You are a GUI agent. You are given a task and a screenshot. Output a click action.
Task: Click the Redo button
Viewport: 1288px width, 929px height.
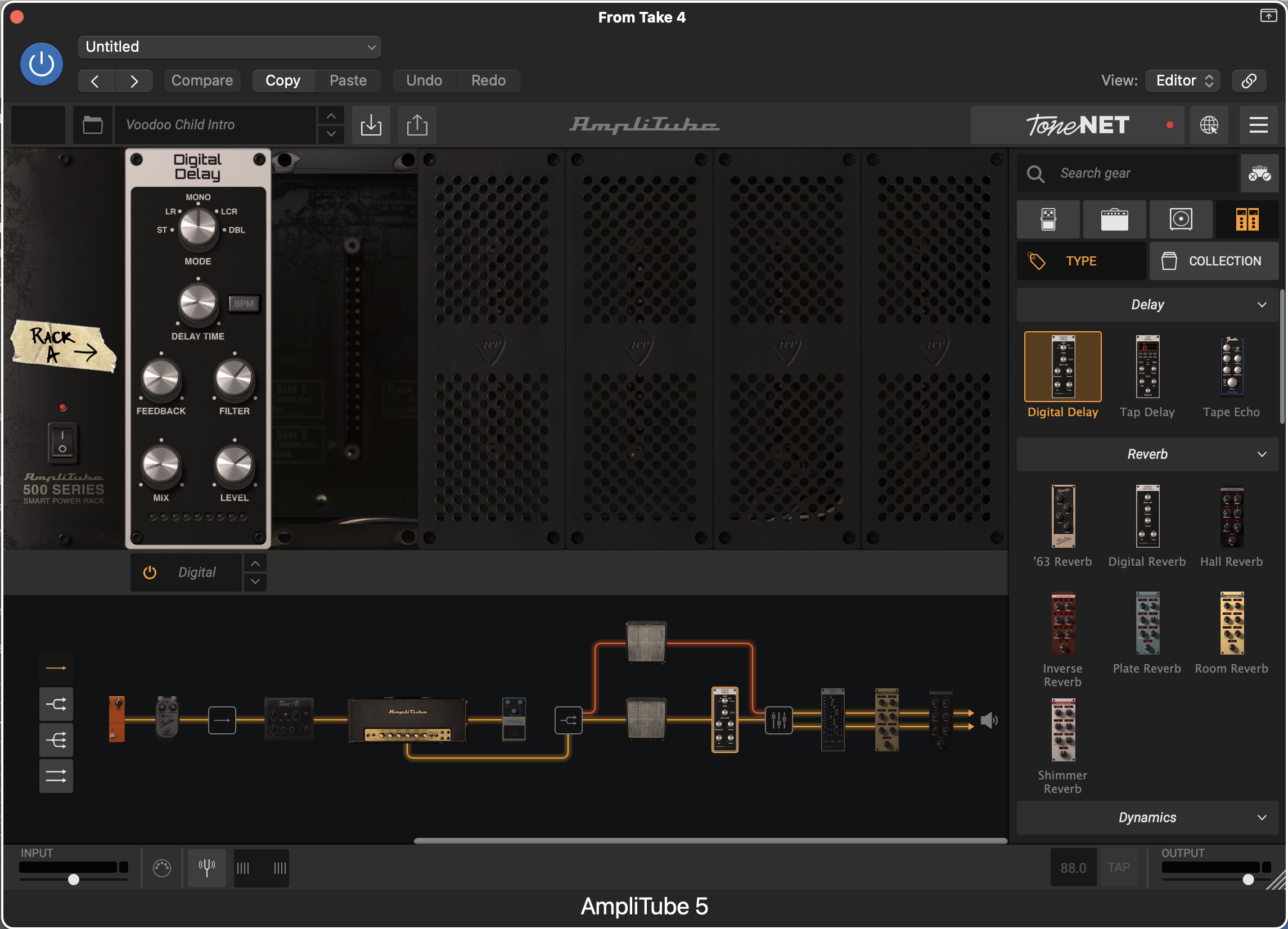tap(488, 80)
